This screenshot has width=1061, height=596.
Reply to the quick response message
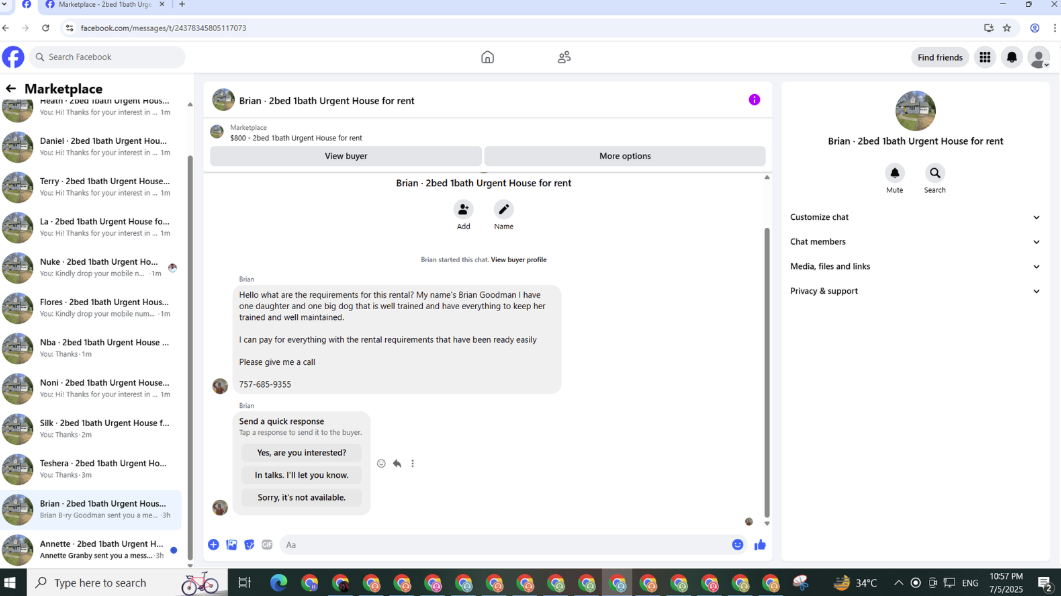[397, 463]
